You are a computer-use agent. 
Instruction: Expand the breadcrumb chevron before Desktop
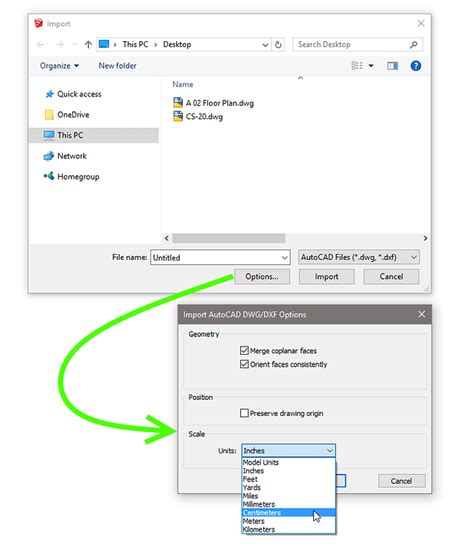point(156,45)
